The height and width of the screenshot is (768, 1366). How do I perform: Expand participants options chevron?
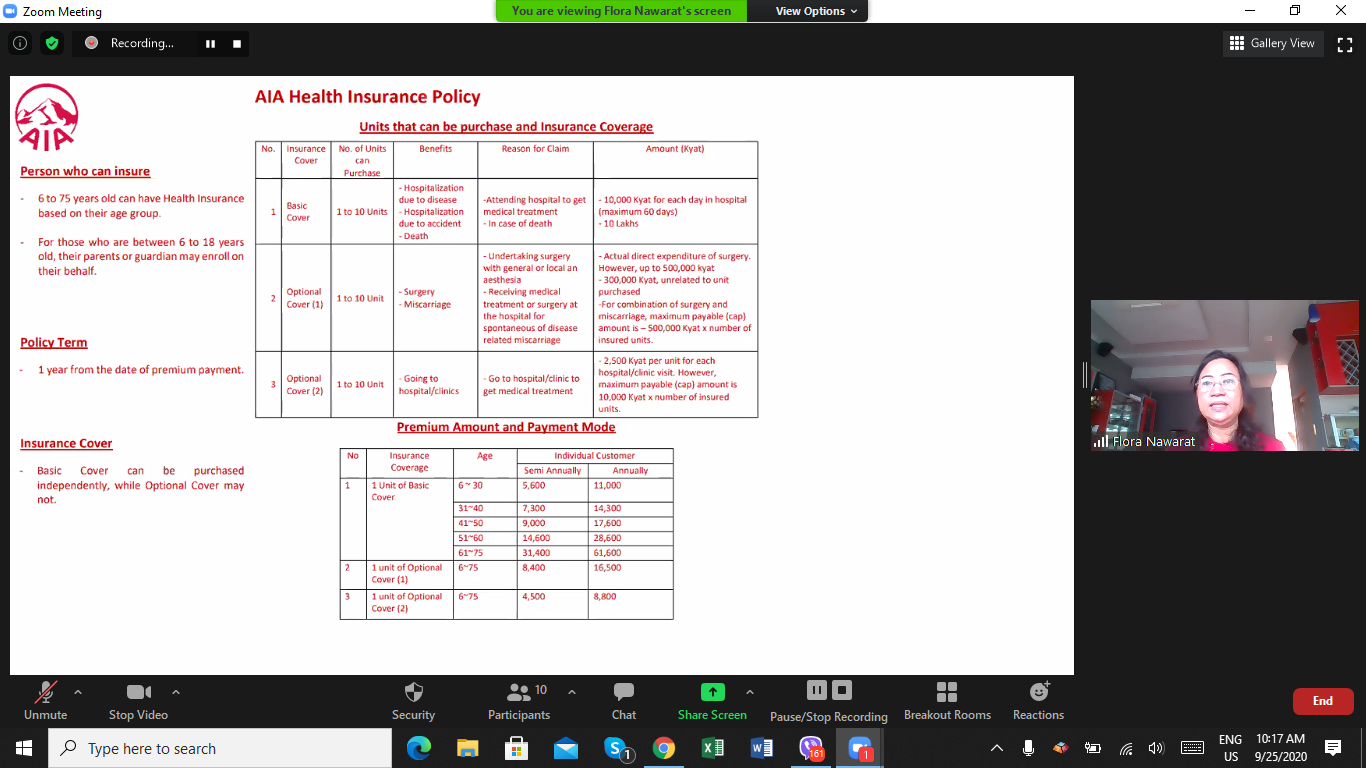(x=572, y=691)
